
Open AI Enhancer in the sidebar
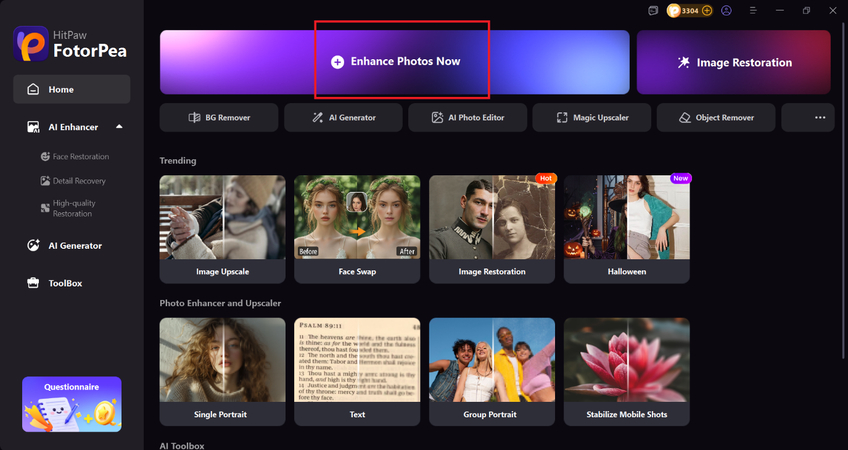point(71,127)
